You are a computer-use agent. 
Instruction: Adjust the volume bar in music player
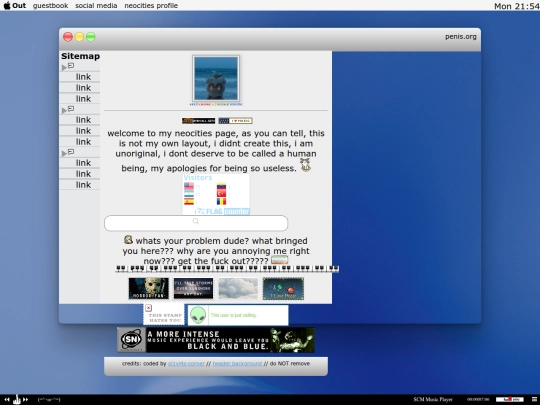click(x=510, y=399)
